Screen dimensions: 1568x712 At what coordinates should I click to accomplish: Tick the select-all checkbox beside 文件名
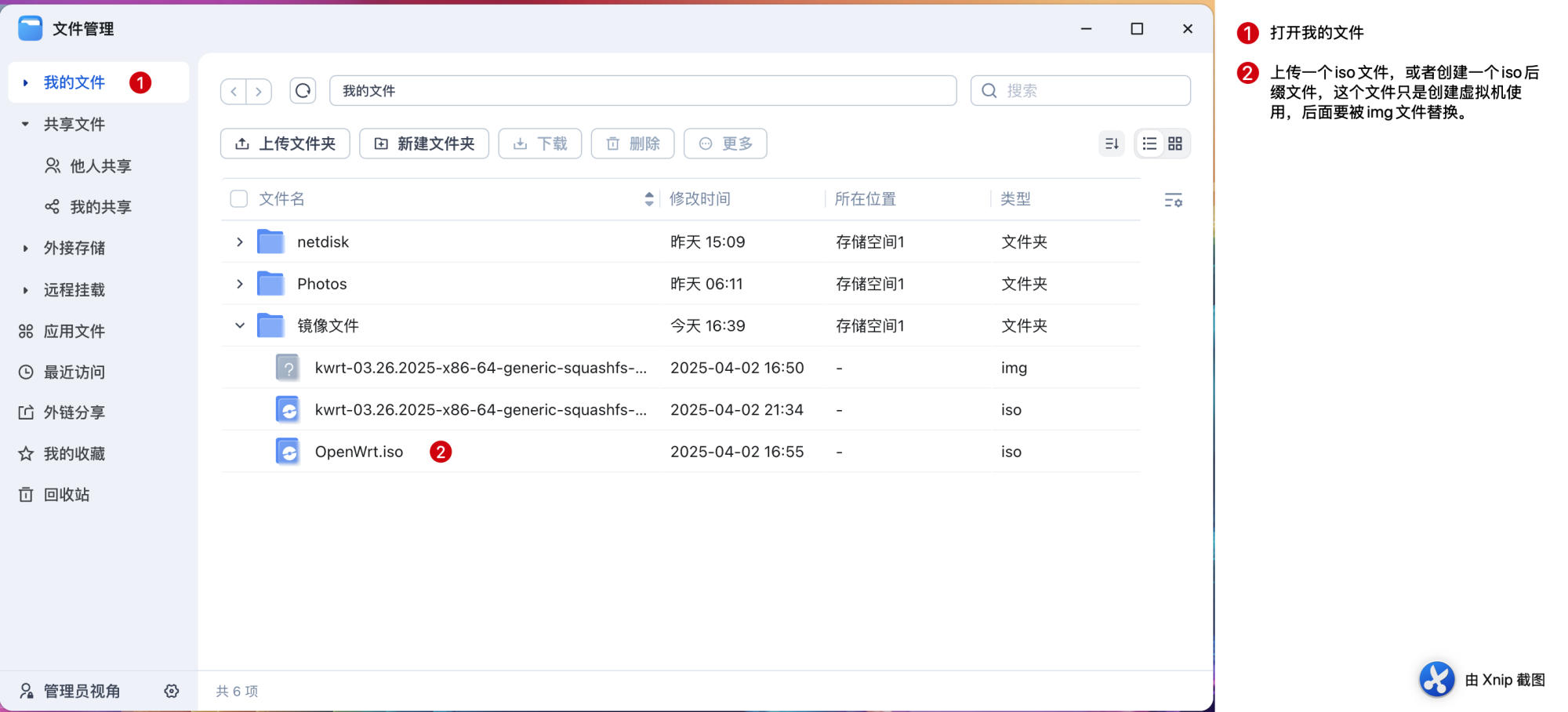[239, 199]
